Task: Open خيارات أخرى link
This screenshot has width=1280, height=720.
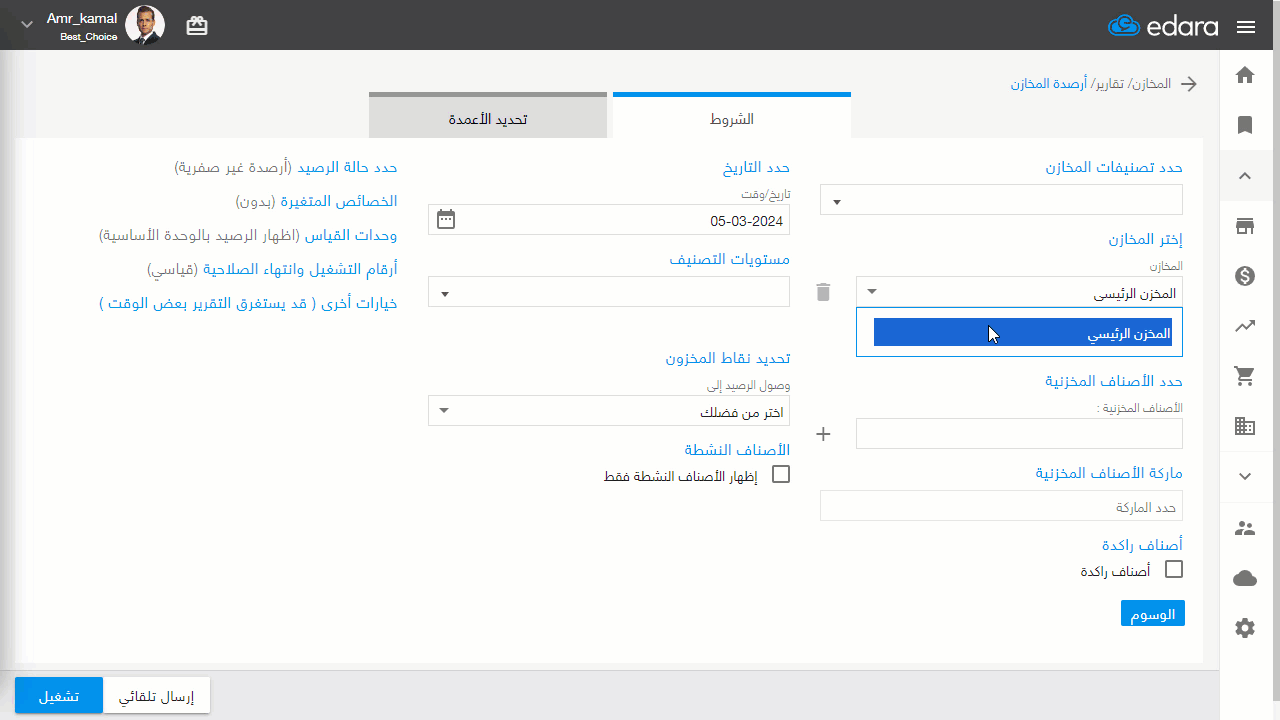Action: click(x=248, y=303)
